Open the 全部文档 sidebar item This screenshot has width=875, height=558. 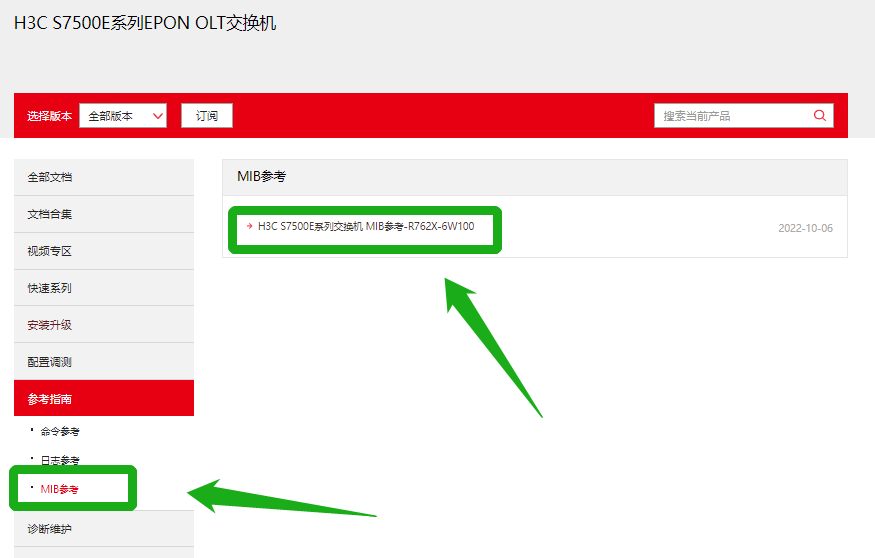click(104, 177)
